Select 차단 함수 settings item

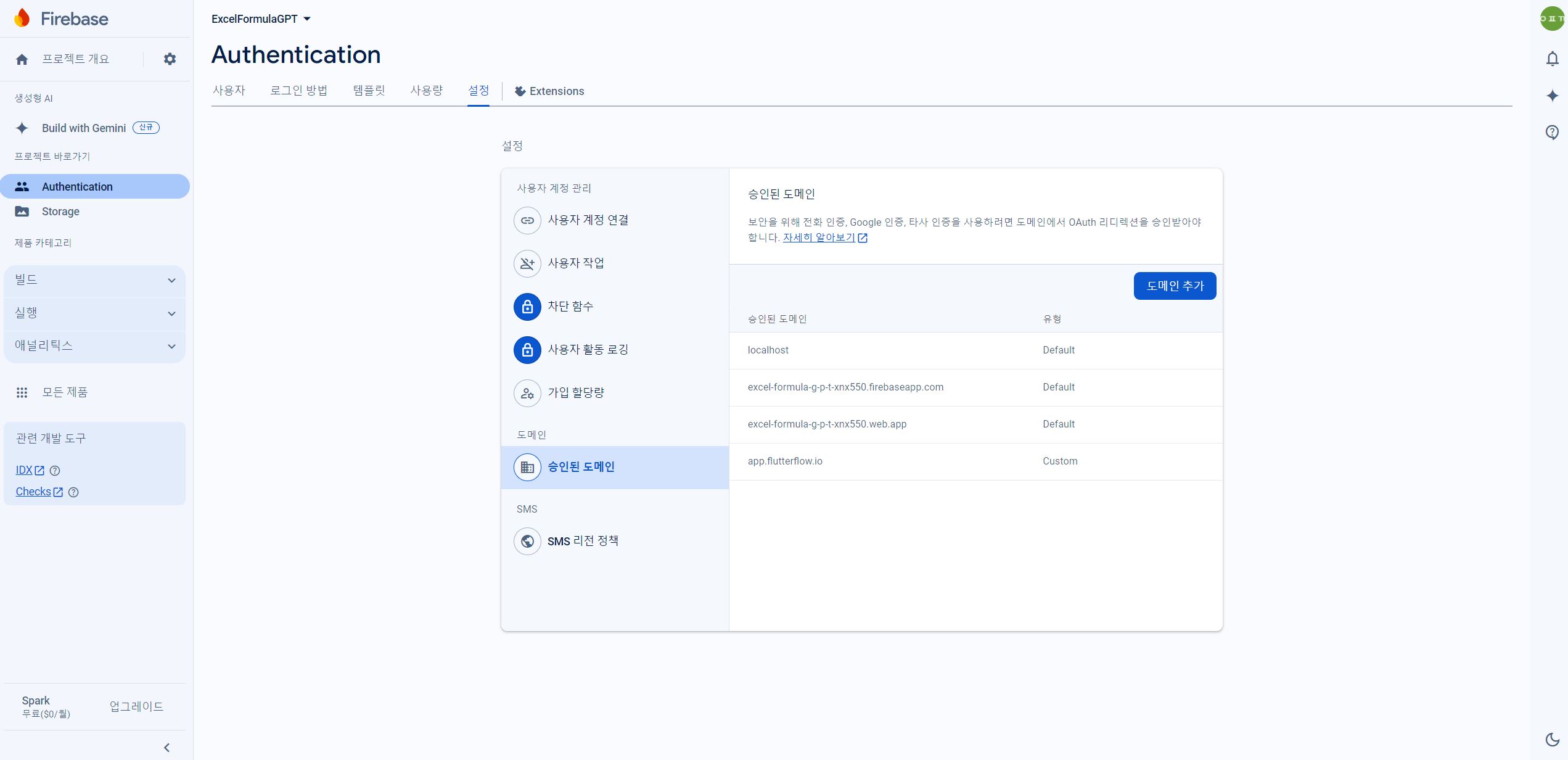[x=615, y=307]
